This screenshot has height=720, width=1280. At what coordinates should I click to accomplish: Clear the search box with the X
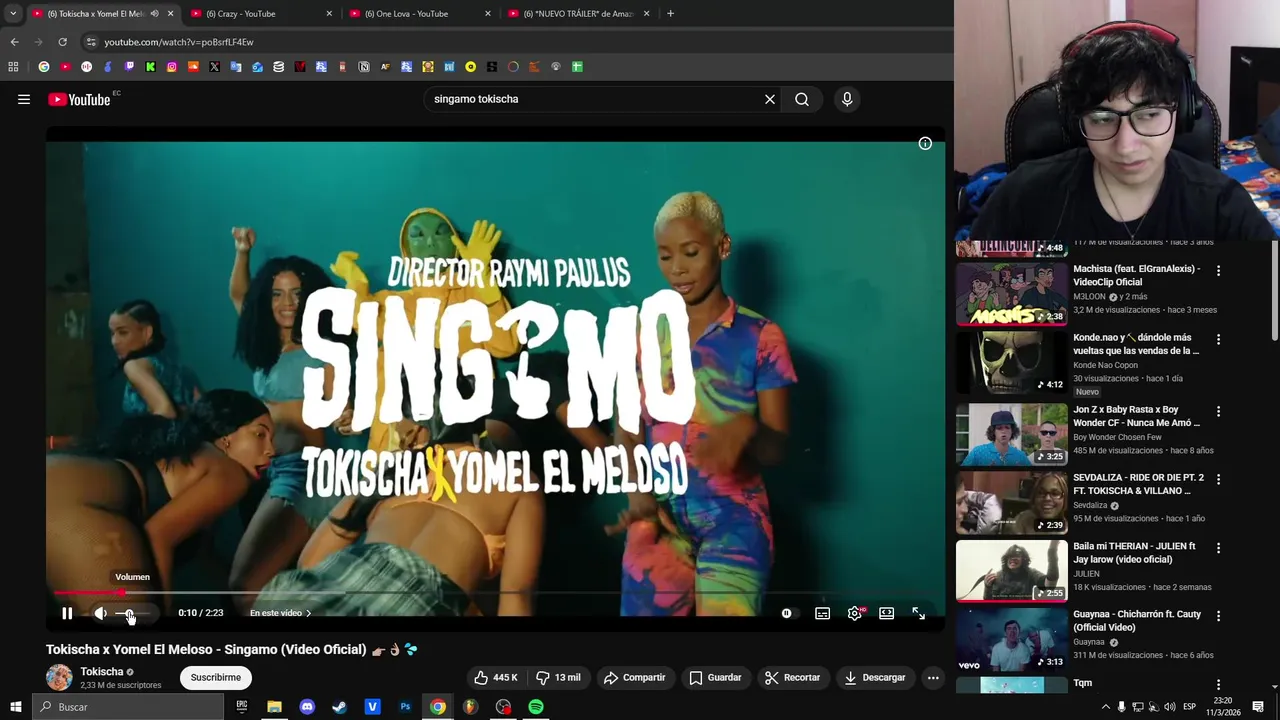(770, 99)
